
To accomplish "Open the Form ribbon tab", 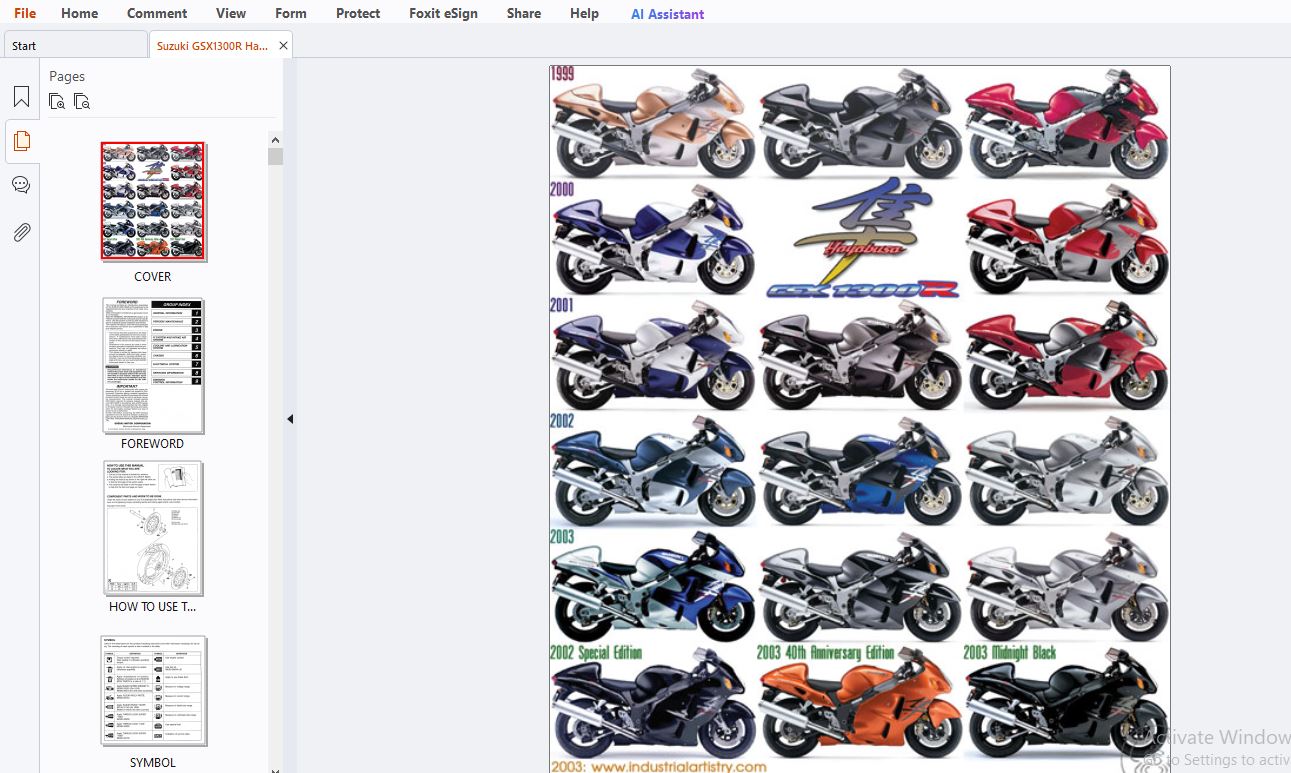I will click(x=291, y=13).
